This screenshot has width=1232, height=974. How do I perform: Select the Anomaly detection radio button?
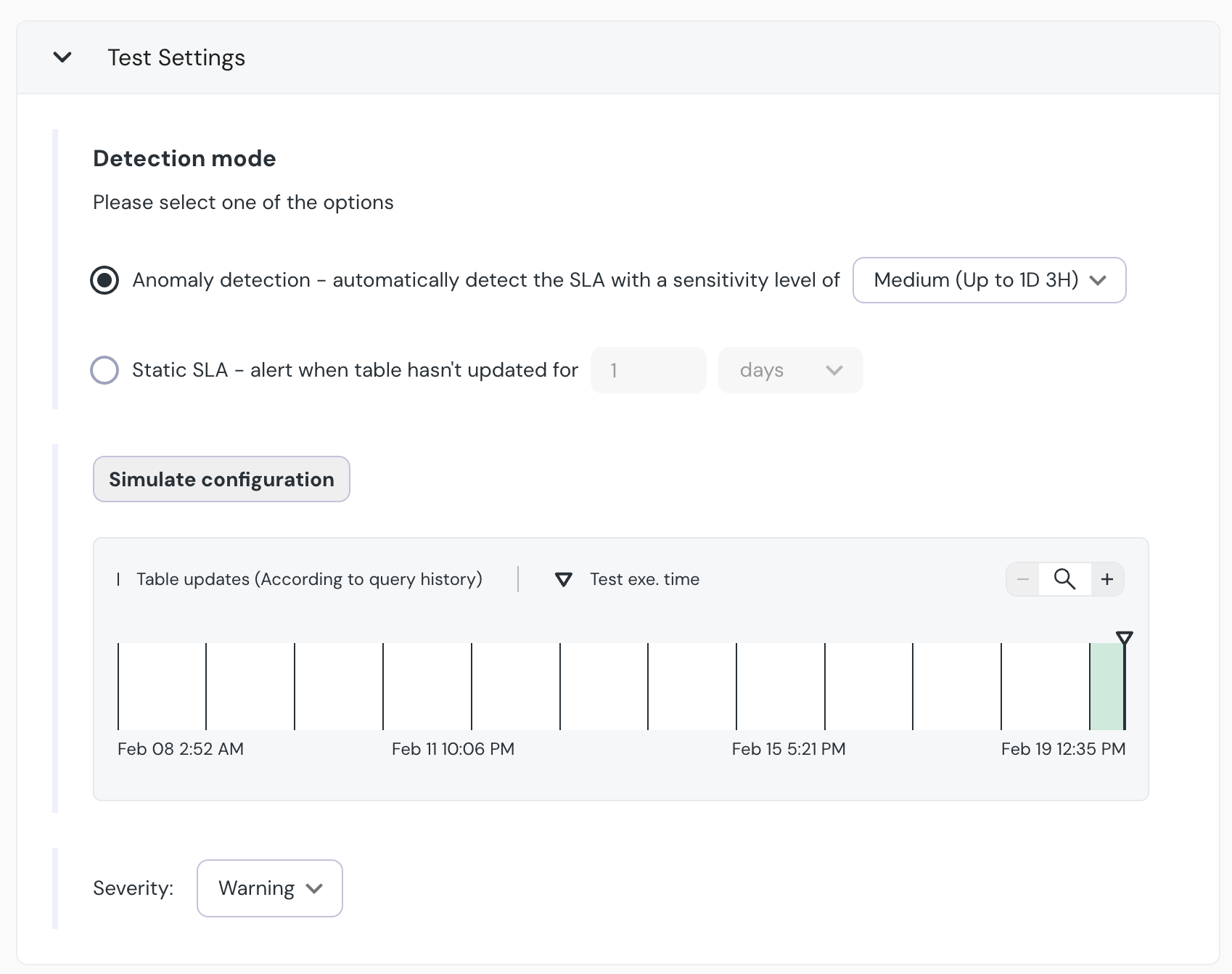pyautogui.click(x=104, y=280)
